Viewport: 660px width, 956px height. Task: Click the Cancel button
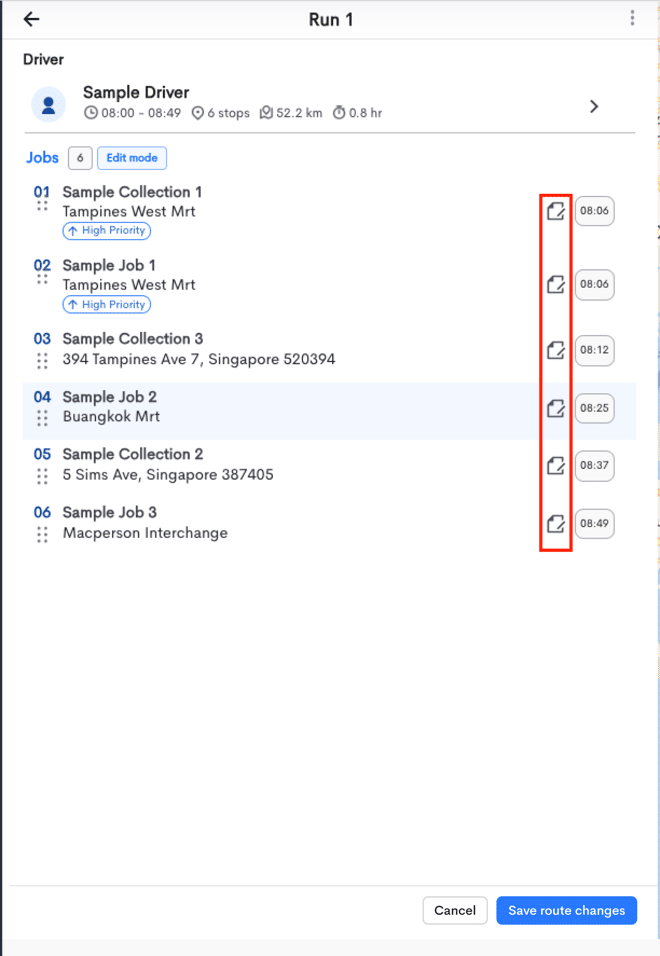[455, 910]
